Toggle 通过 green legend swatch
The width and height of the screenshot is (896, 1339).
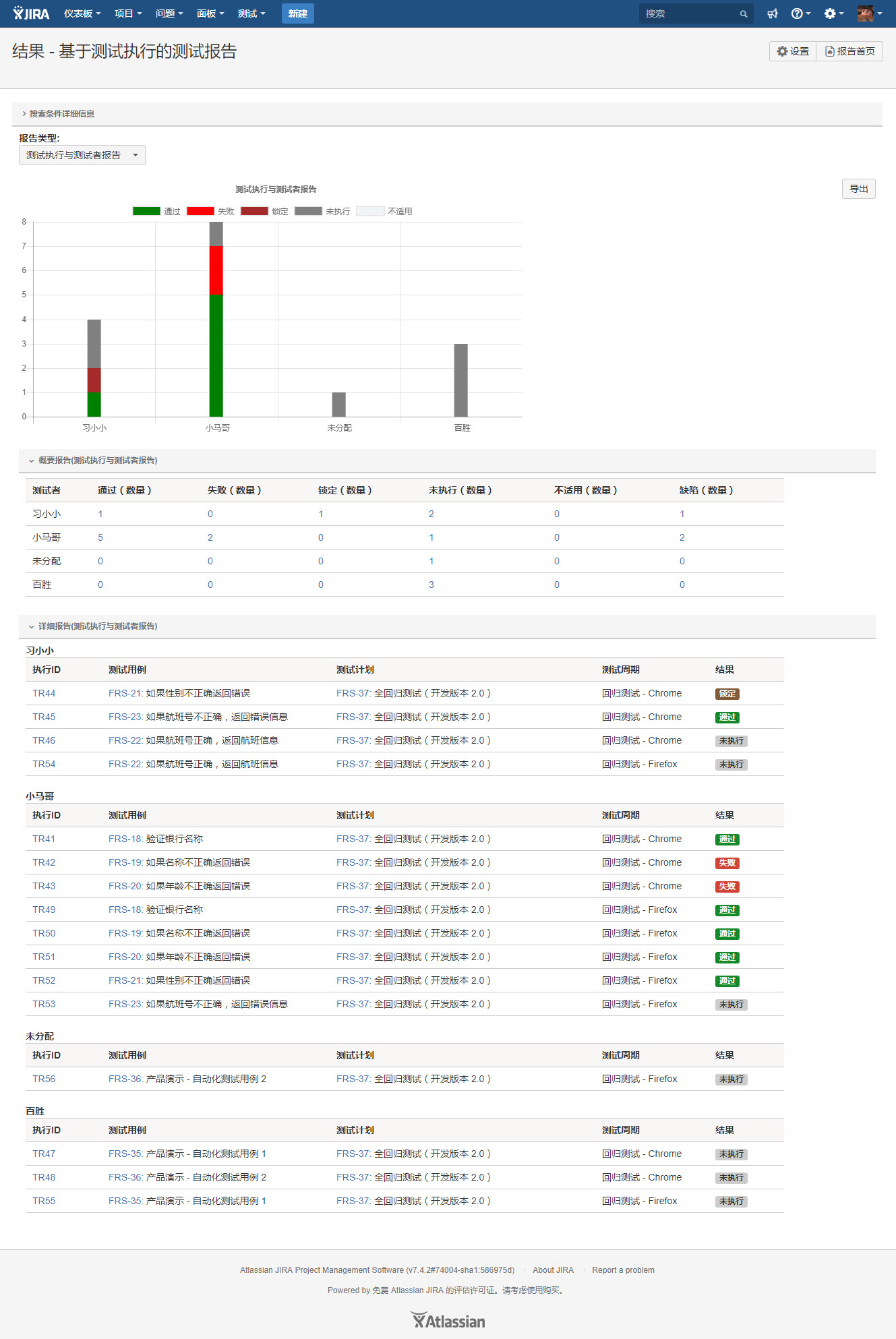click(x=146, y=211)
